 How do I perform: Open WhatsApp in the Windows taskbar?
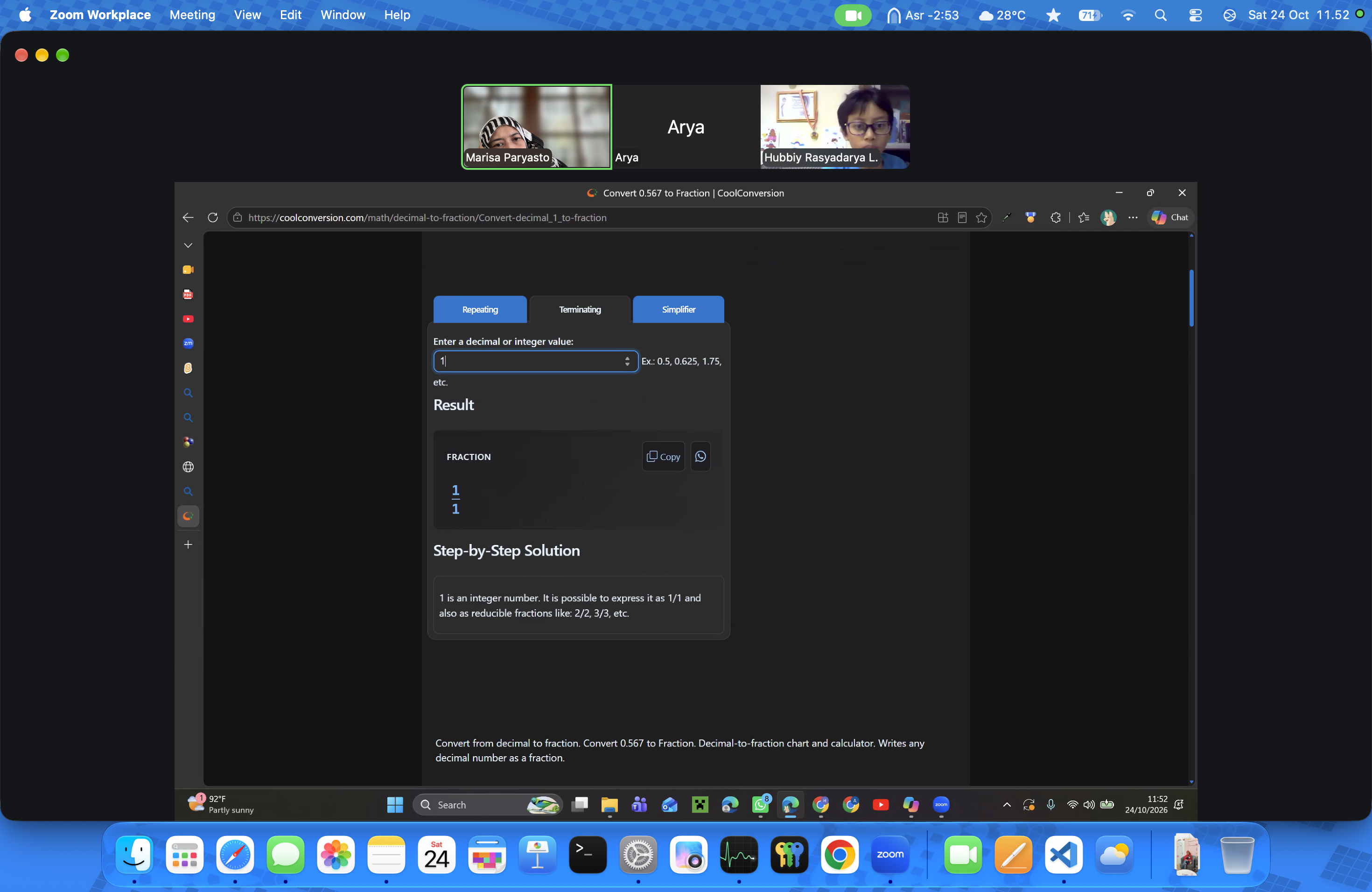point(760,804)
